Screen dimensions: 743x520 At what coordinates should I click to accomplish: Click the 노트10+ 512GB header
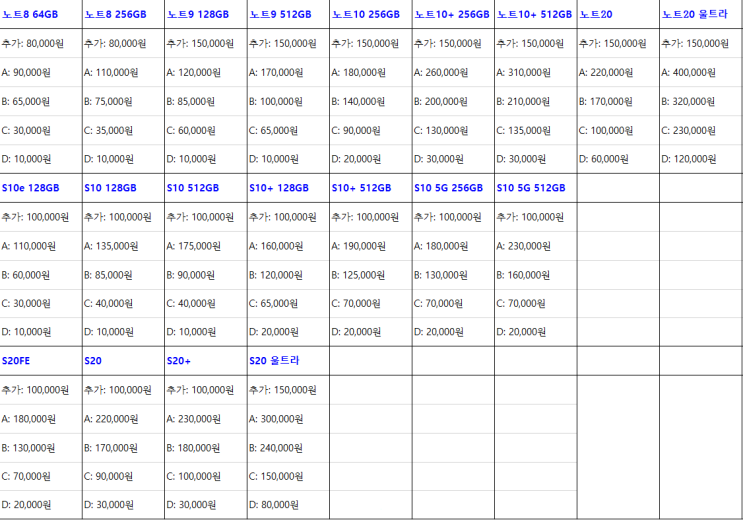pyautogui.click(x=535, y=15)
